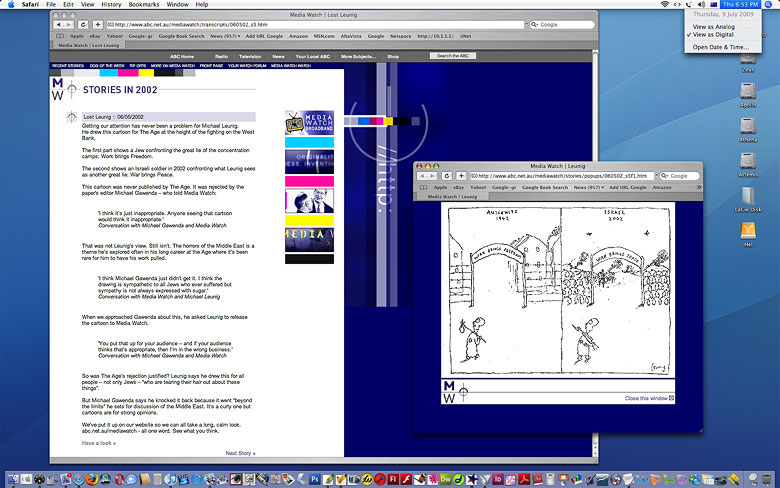The width and height of the screenshot is (780, 488).
Task: Reload the Lost Leunig page
Action: coord(83,24)
